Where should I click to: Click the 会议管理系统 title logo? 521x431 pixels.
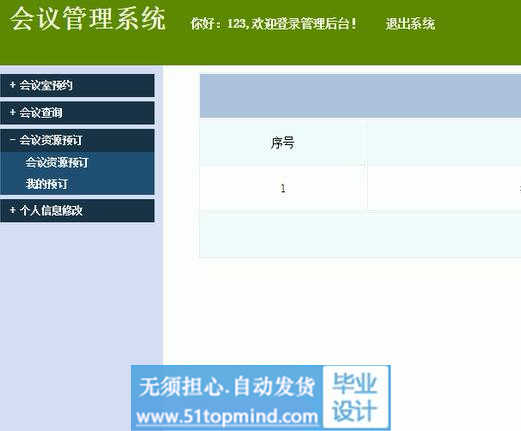click(x=88, y=19)
